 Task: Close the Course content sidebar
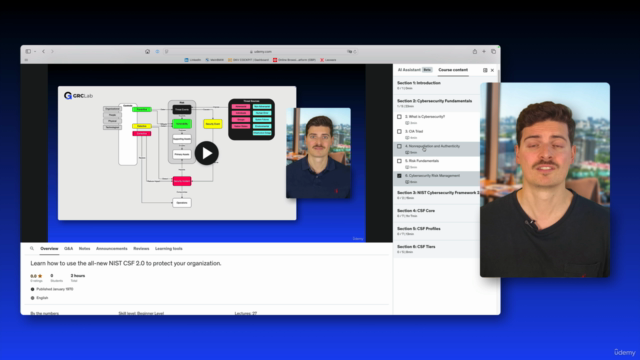pyautogui.click(x=492, y=70)
